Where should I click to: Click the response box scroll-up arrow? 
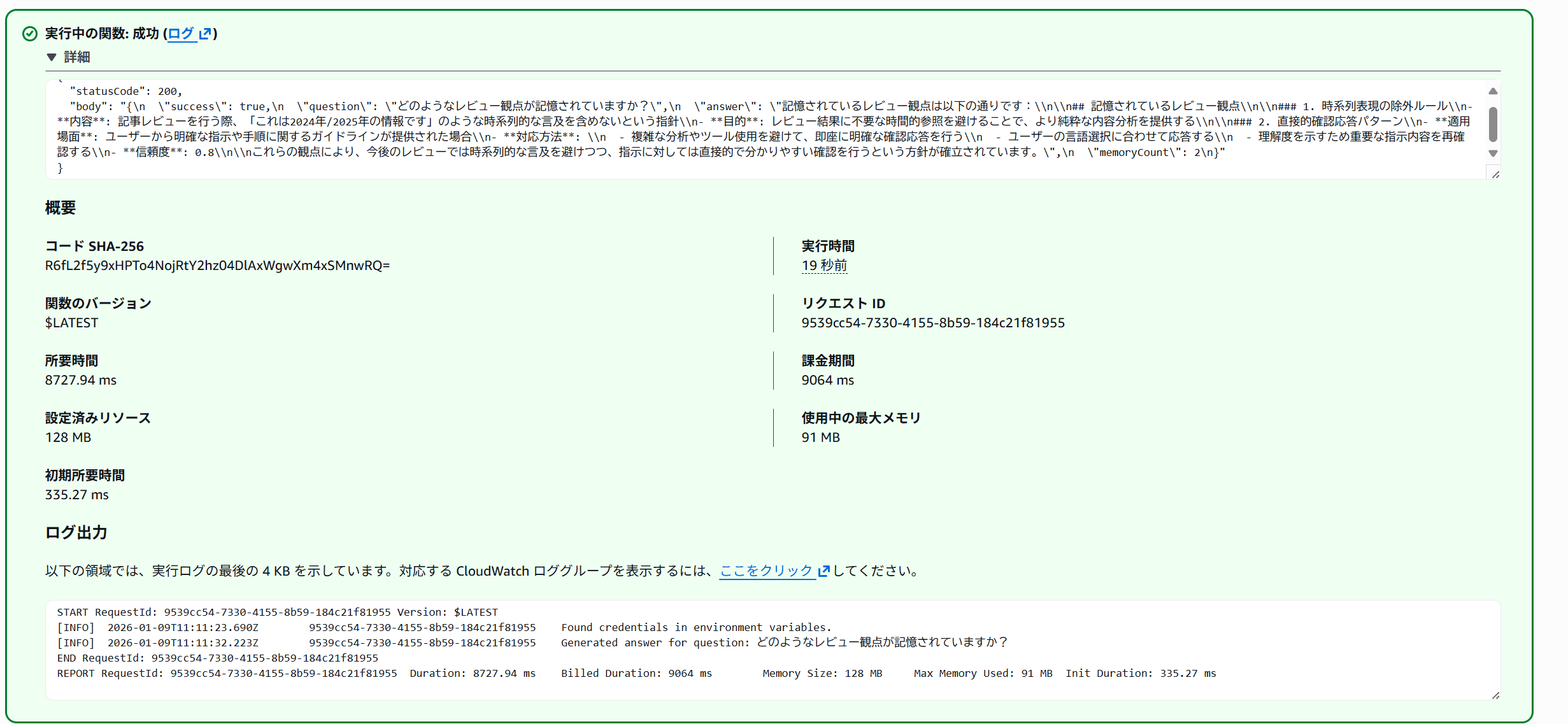[1493, 92]
